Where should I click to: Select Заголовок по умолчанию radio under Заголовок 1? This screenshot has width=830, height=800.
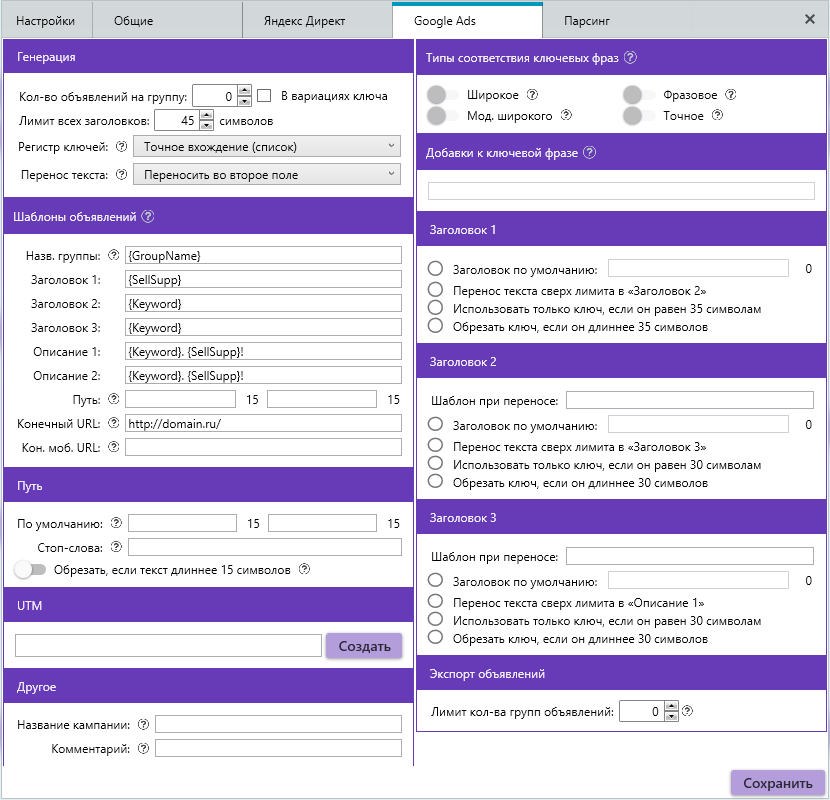[435, 268]
